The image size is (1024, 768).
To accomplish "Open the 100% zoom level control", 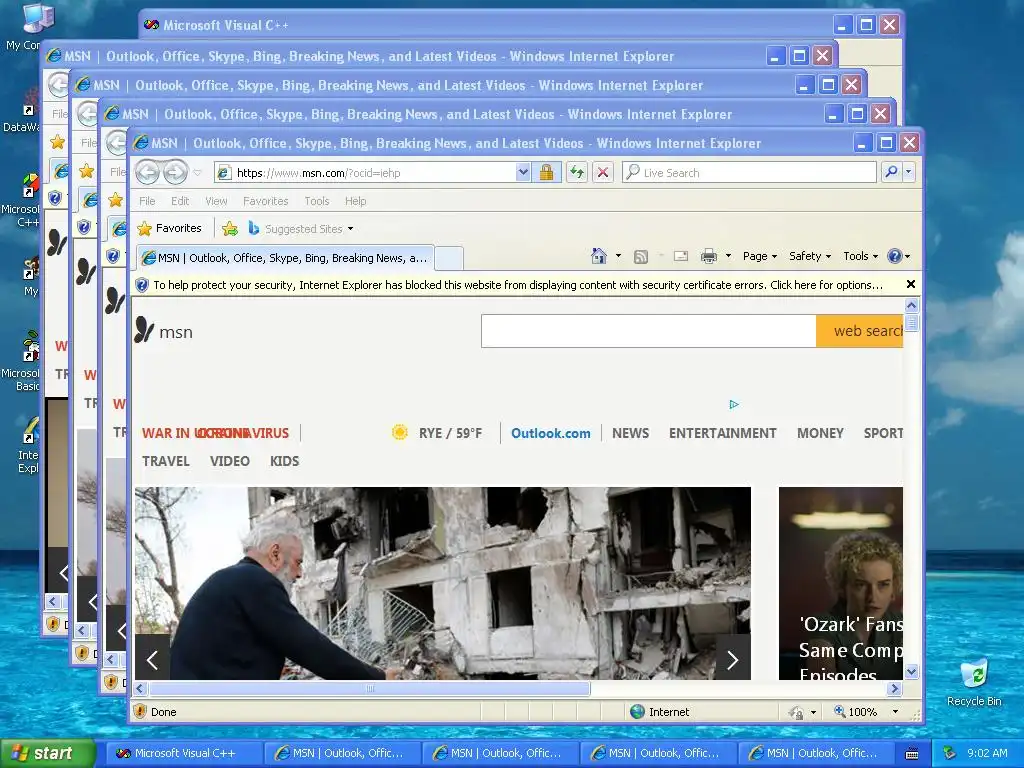I will tap(866, 712).
